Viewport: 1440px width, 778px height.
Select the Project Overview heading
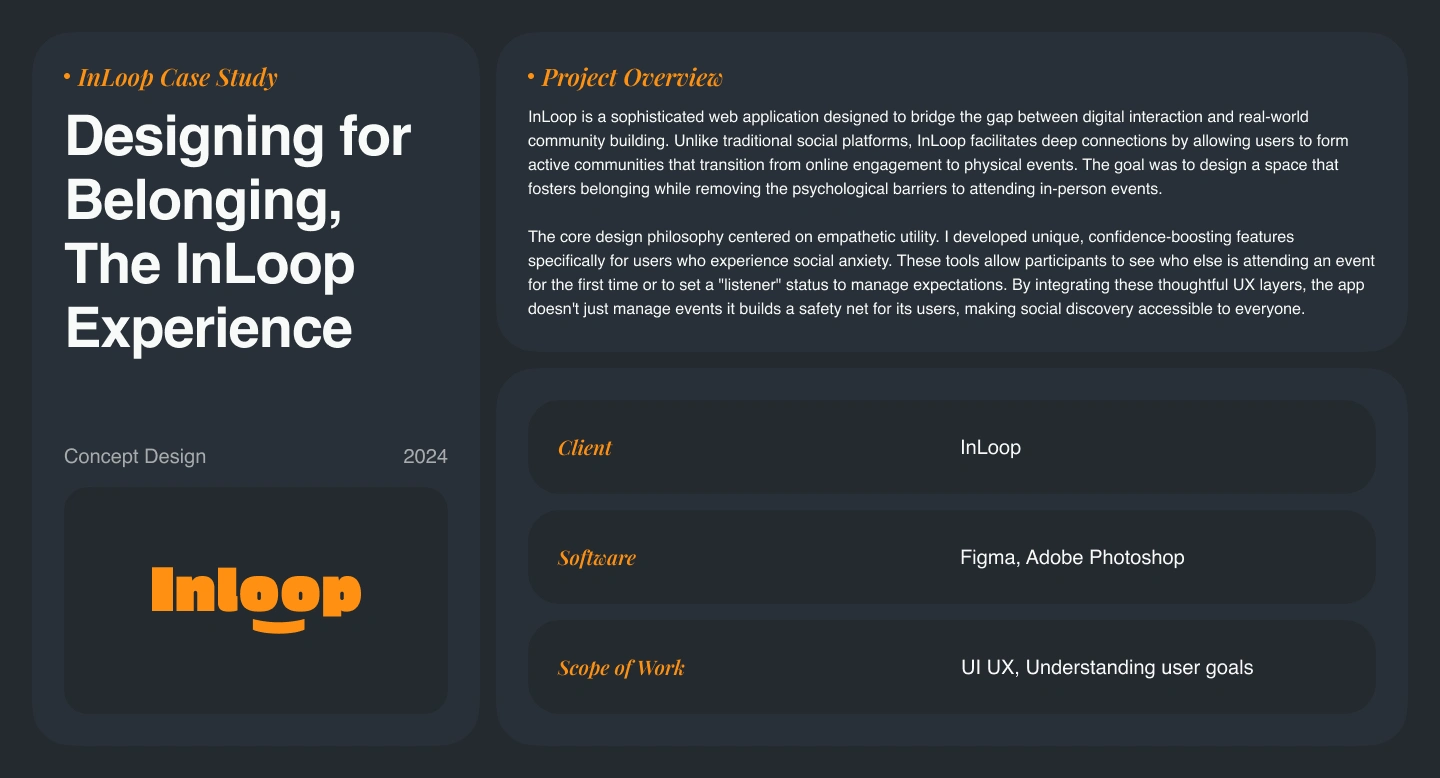click(632, 77)
